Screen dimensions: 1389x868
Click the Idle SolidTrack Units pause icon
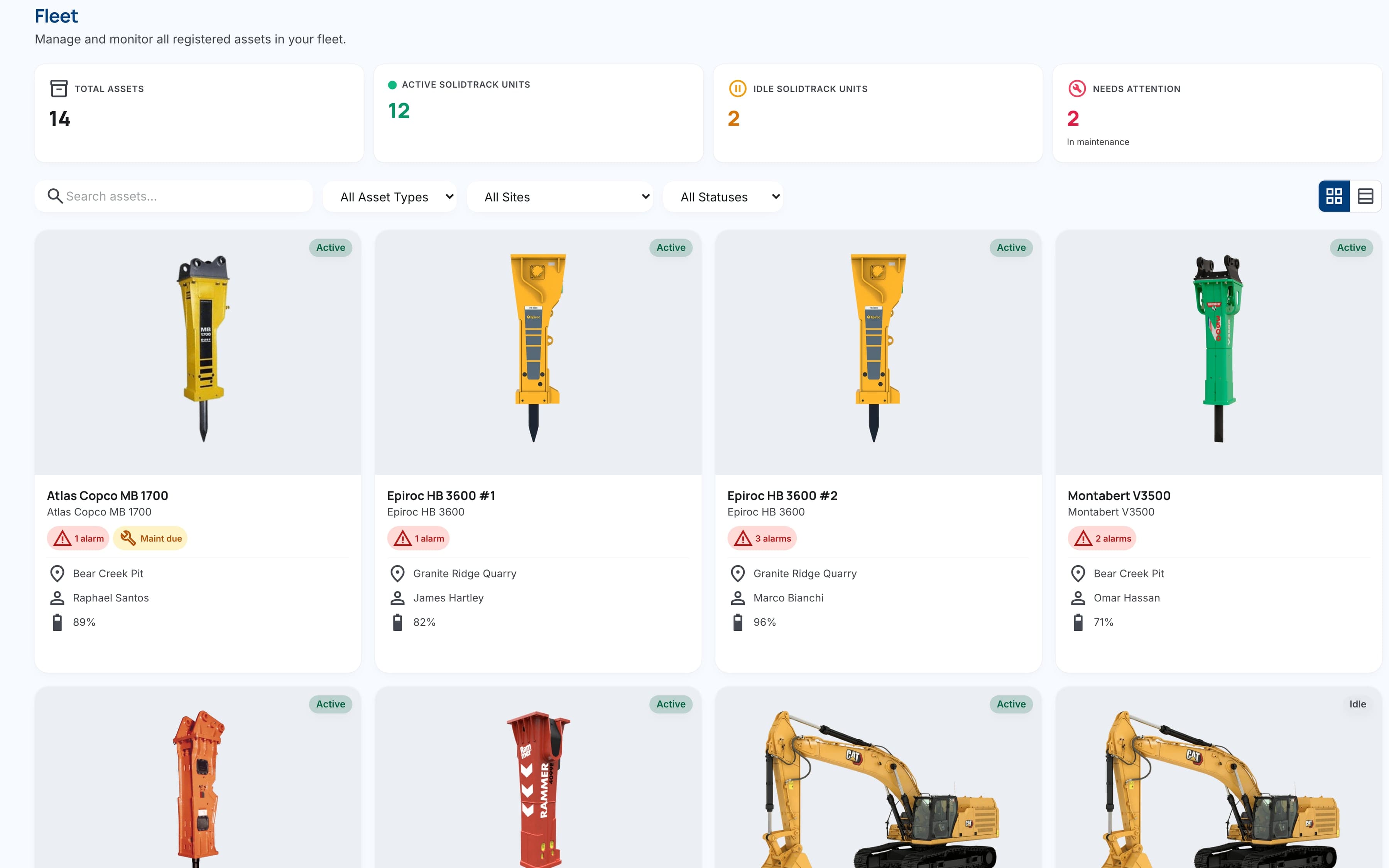coord(737,88)
